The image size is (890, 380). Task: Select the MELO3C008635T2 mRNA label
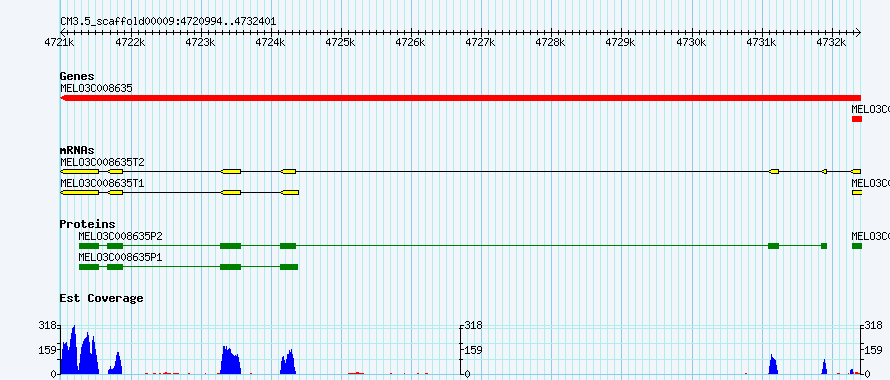coord(102,162)
